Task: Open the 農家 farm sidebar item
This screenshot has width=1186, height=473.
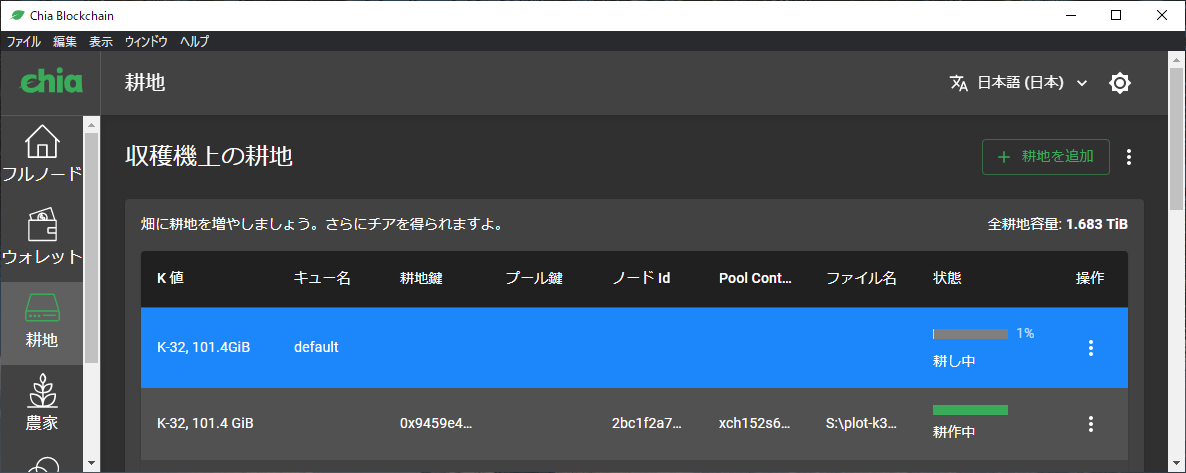Action: pyautogui.click(x=42, y=405)
